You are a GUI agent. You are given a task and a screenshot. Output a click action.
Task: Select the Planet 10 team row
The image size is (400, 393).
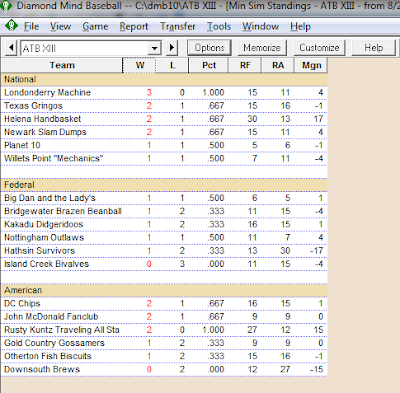(x=164, y=145)
